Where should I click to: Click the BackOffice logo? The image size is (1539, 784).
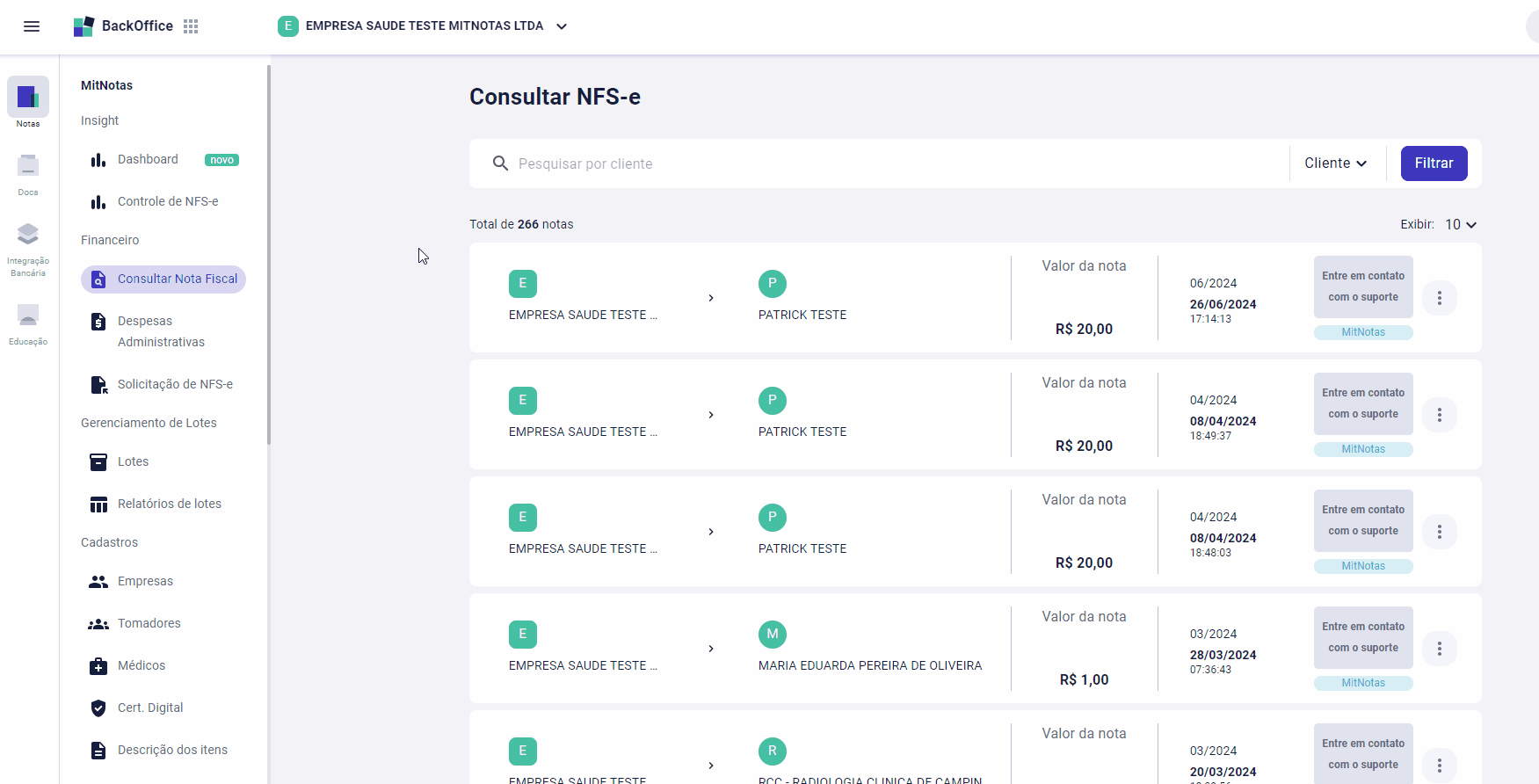pos(123,26)
